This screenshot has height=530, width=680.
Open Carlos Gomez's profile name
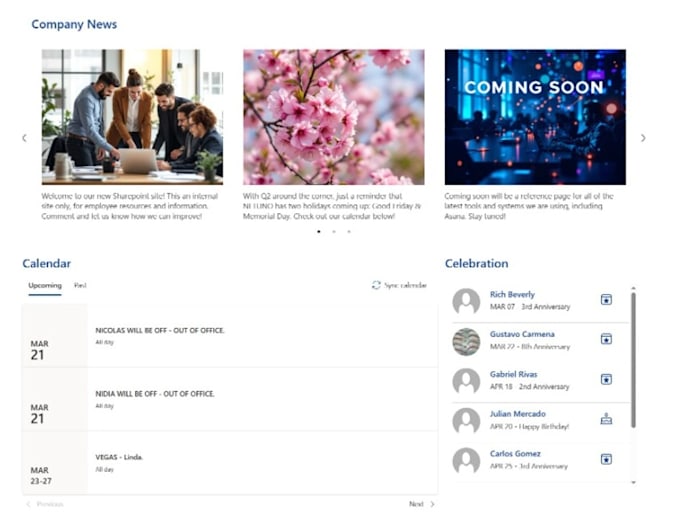click(515, 454)
